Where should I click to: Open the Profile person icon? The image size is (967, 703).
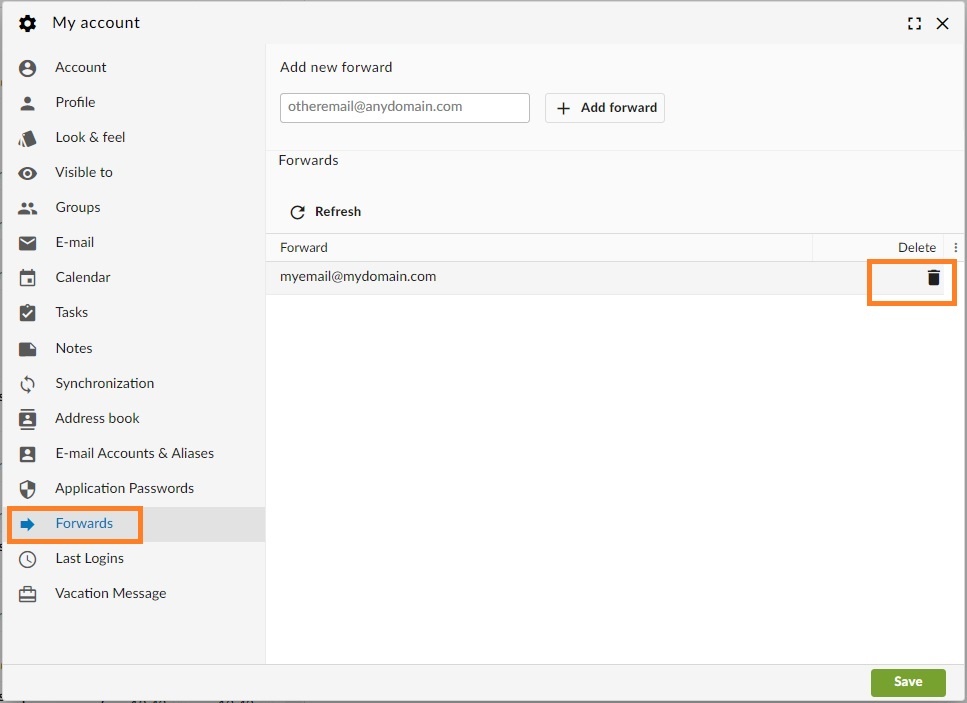click(x=27, y=103)
